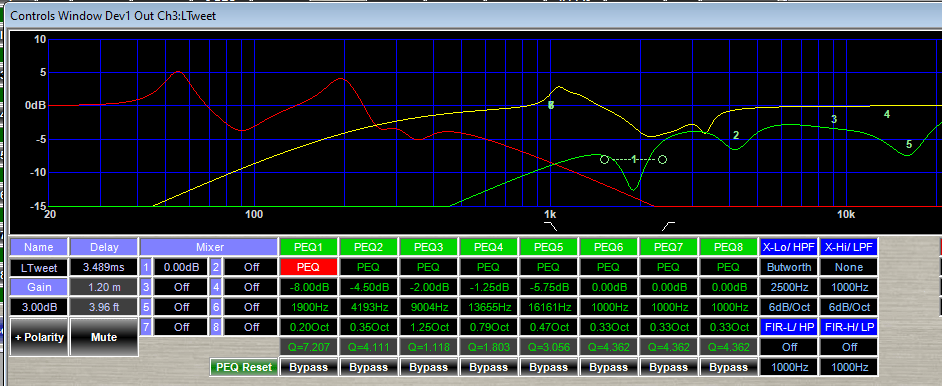Image resolution: width=942 pixels, height=386 pixels.
Task: Open the HPF slope 6dB/Oct selector
Action: point(788,307)
